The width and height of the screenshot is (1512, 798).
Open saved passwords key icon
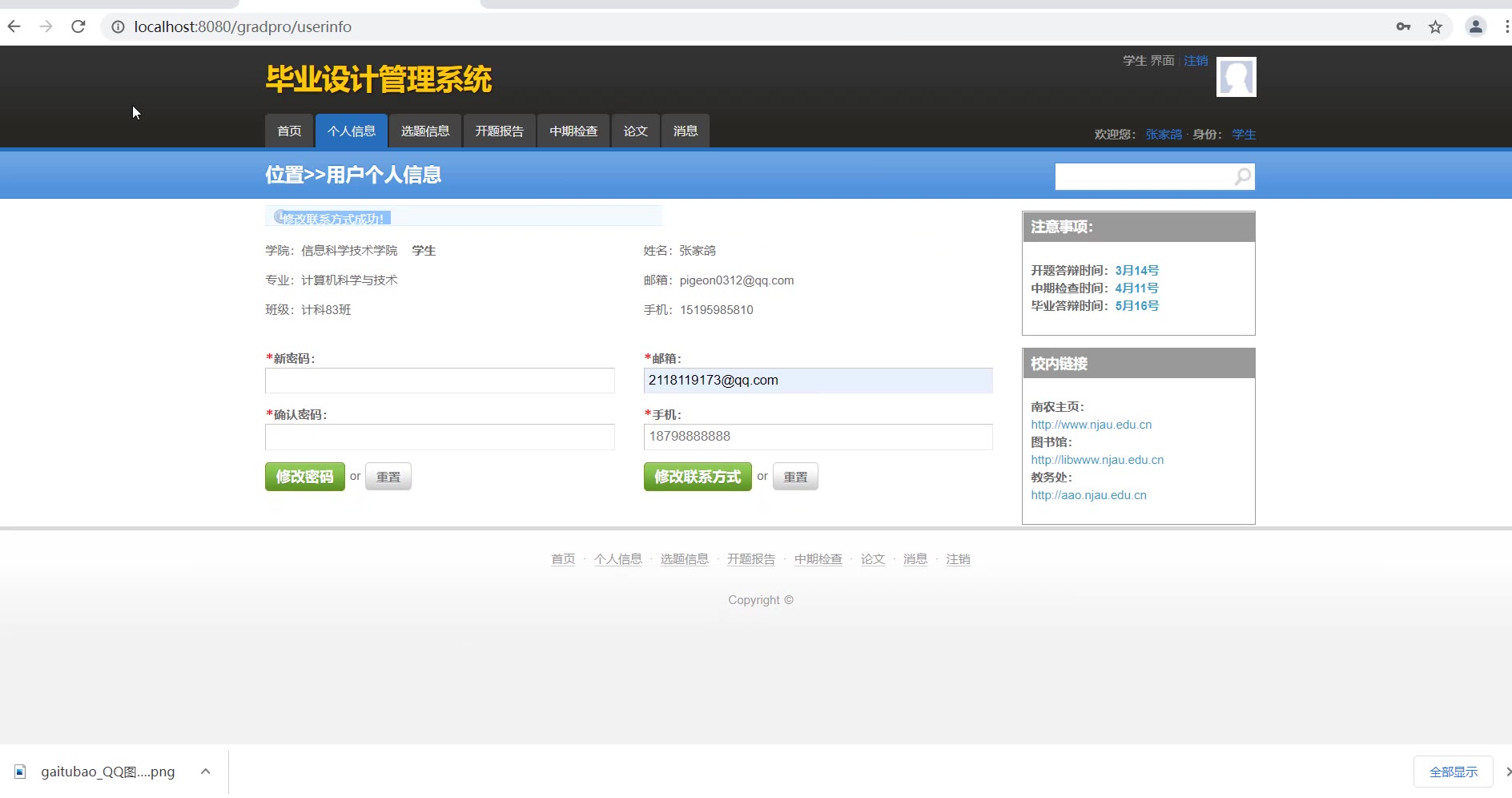coord(1403,26)
